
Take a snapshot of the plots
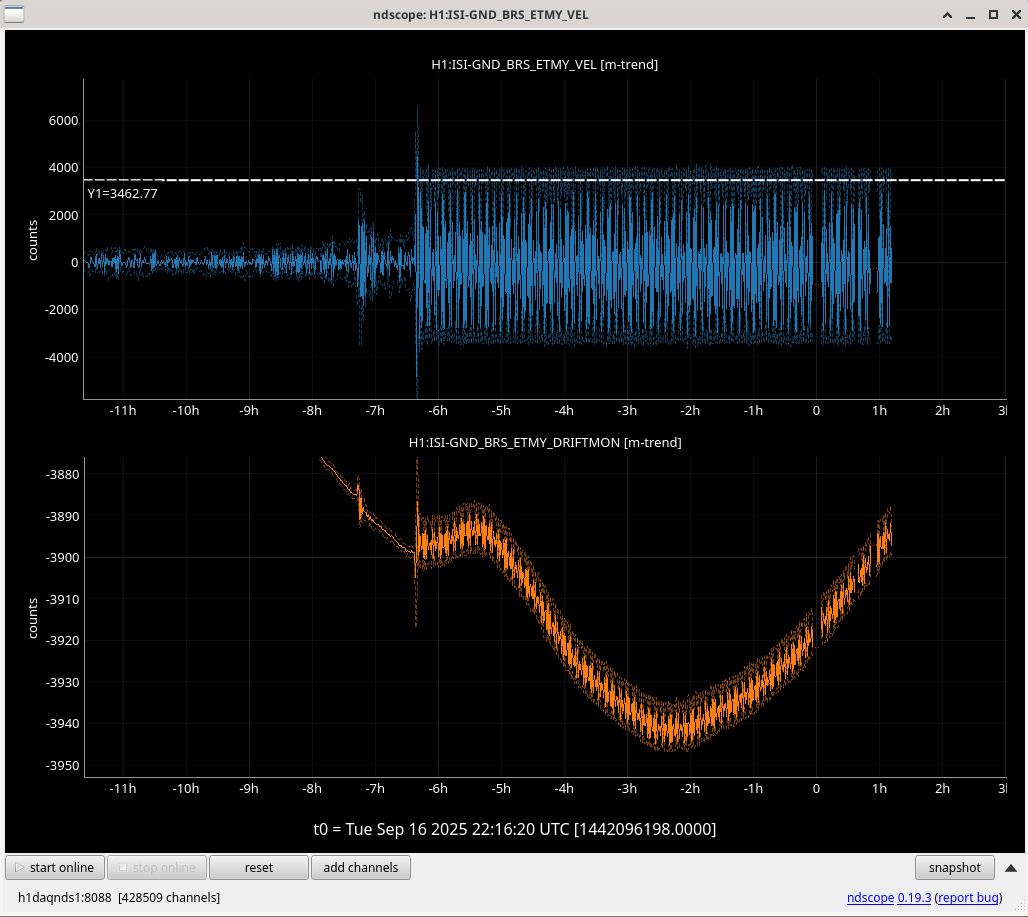(x=955, y=867)
